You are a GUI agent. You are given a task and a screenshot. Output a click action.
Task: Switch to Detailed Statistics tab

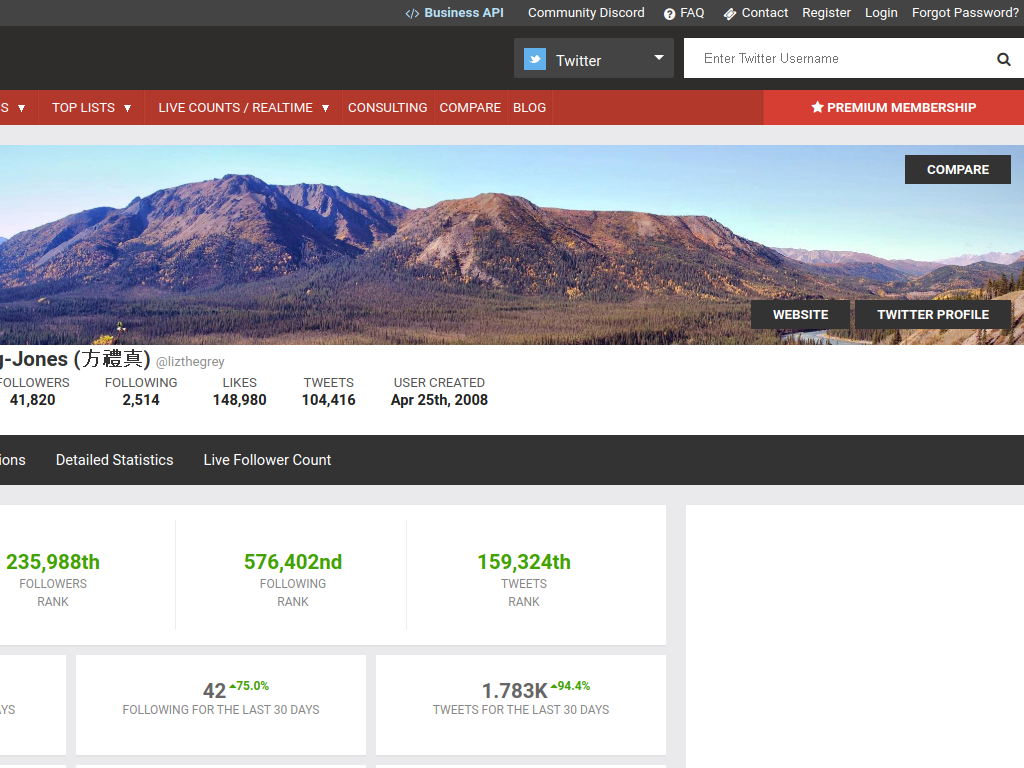click(115, 460)
